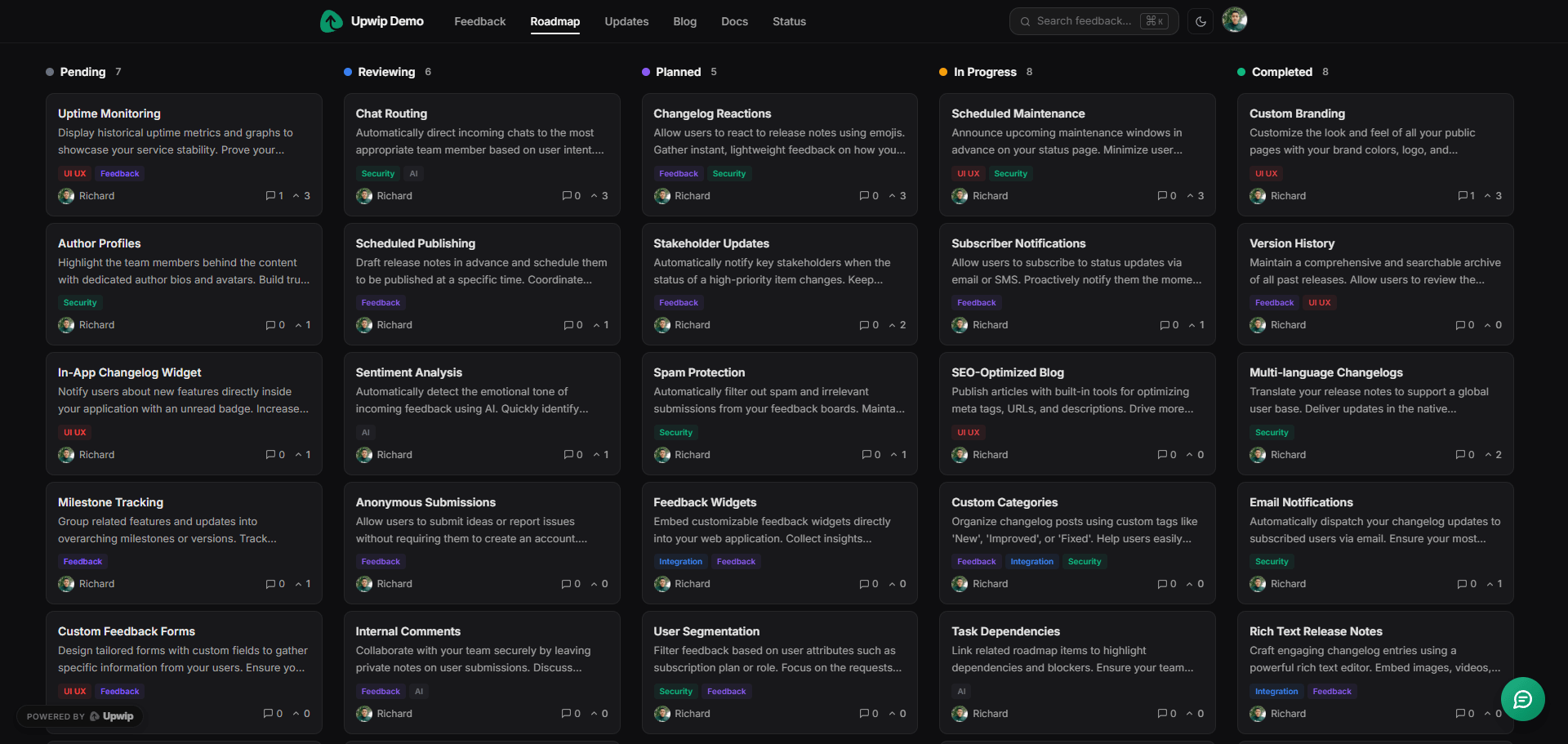Open the Custom Feedback Forms card title

coord(127,631)
